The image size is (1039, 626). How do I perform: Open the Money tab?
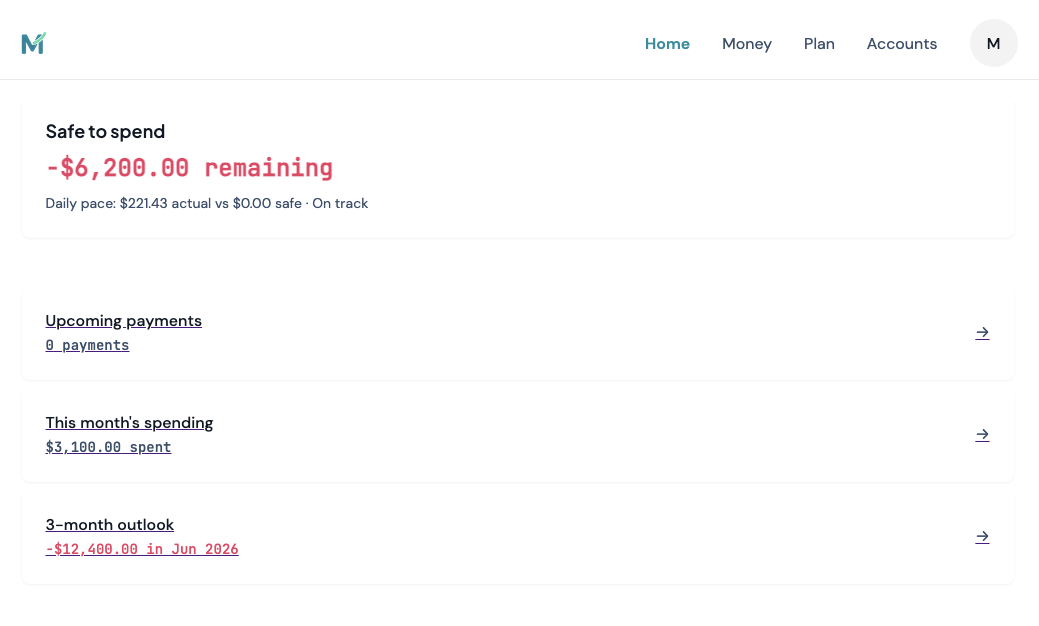(747, 44)
